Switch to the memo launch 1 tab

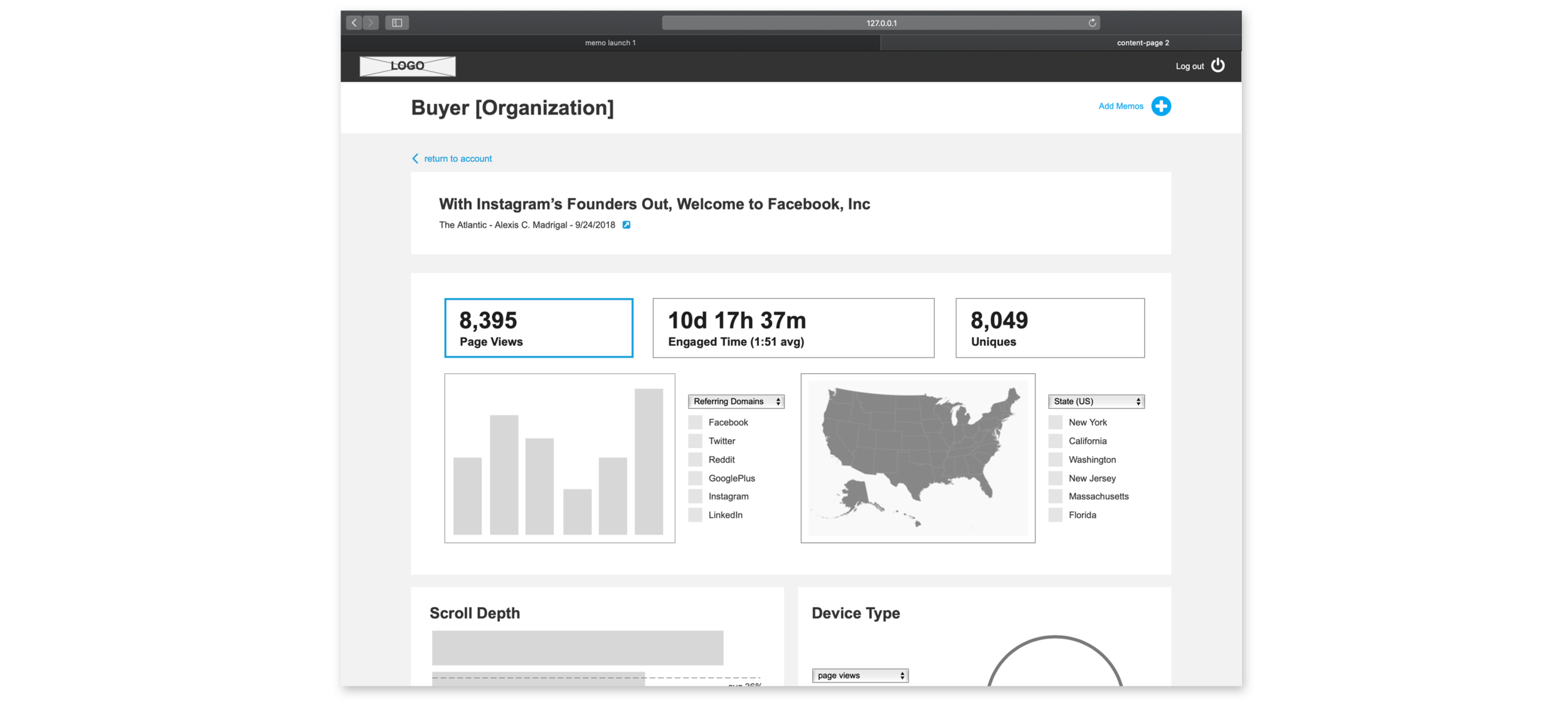click(610, 43)
